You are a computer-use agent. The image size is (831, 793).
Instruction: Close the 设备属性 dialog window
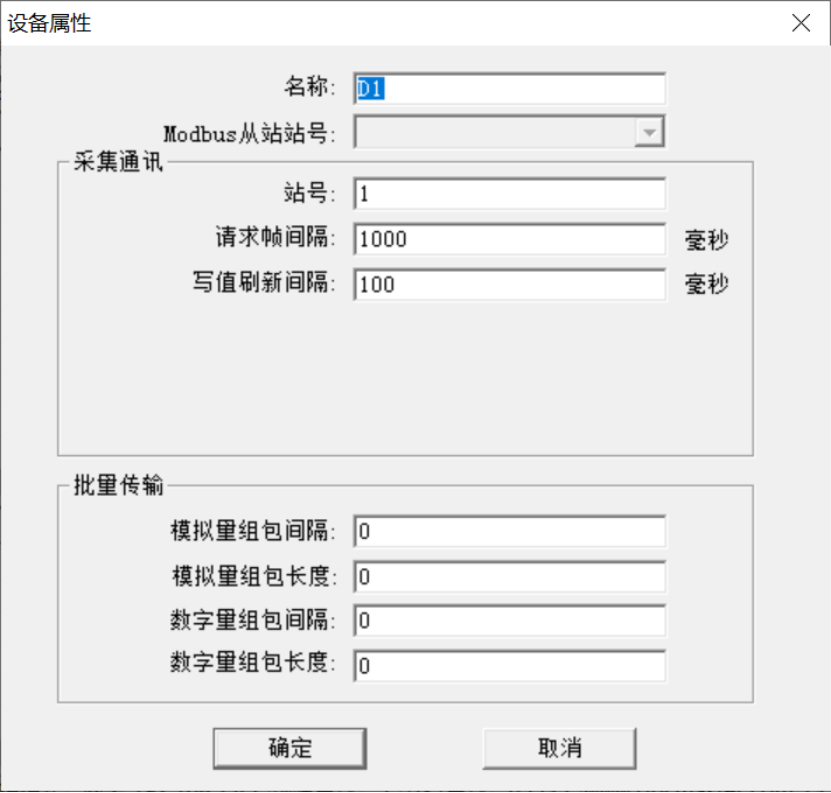tap(801, 23)
